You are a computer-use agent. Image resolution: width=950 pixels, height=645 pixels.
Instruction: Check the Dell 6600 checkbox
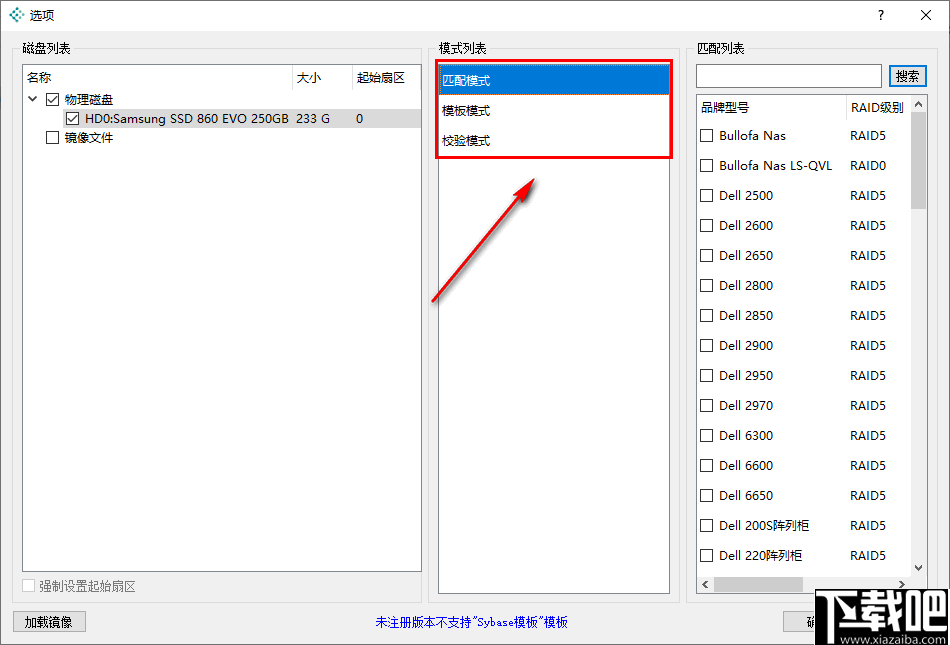(705, 465)
